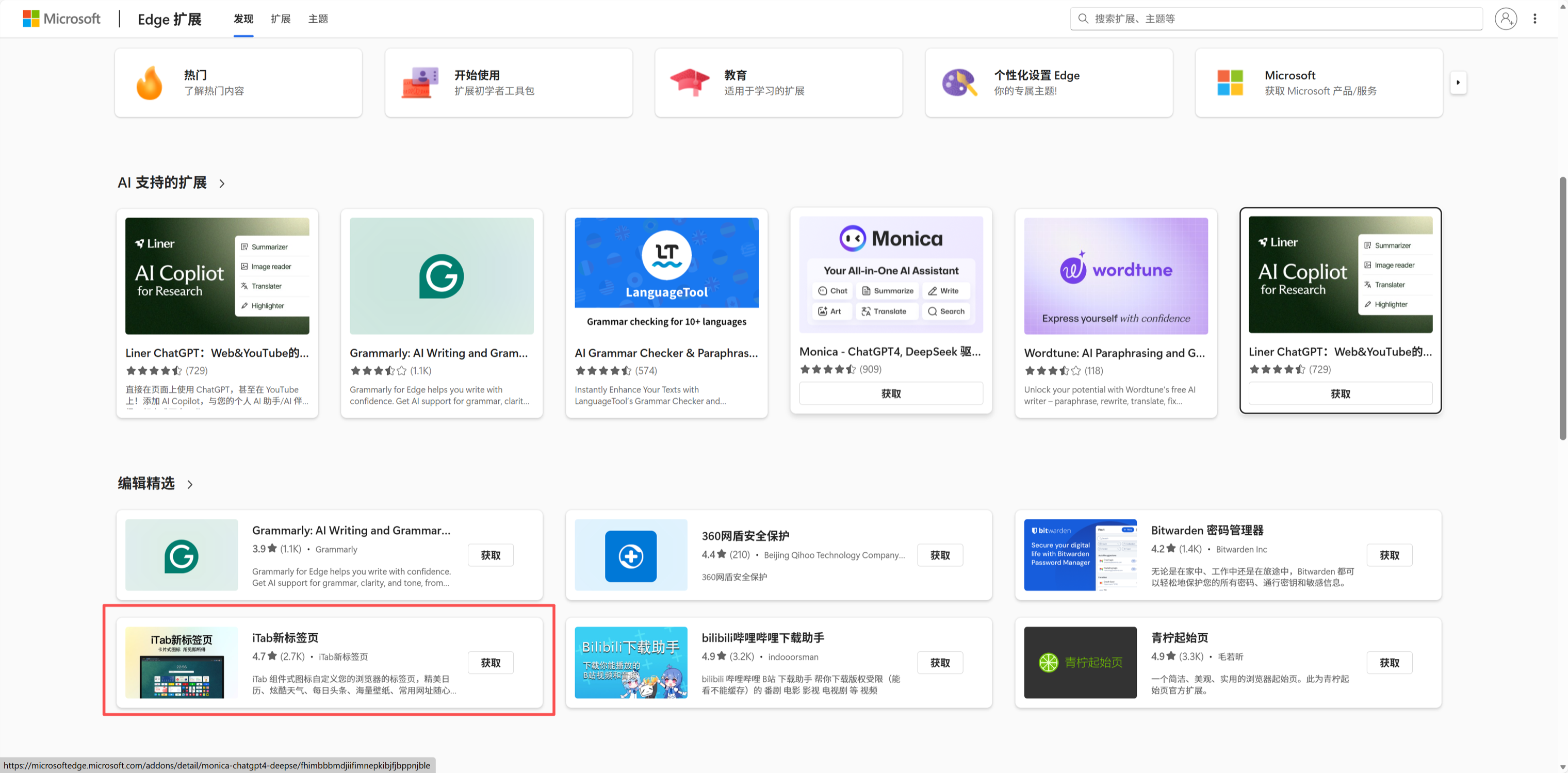This screenshot has height=773, width=1568.
Task: Click the user account sign-in icon
Action: click(1505, 19)
